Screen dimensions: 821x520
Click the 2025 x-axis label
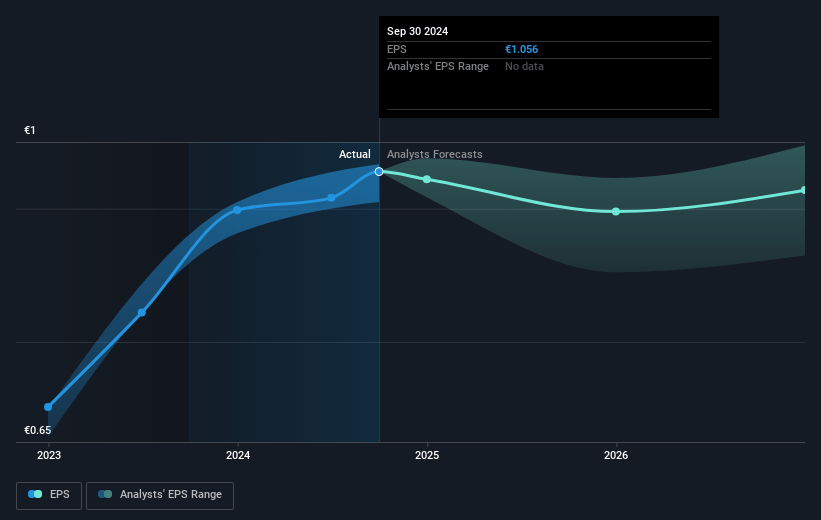click(427, 455)
